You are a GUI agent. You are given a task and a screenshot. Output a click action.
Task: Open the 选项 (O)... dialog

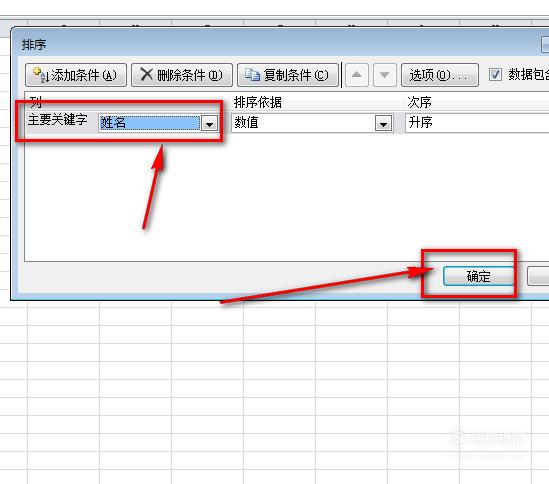(440, 75)
